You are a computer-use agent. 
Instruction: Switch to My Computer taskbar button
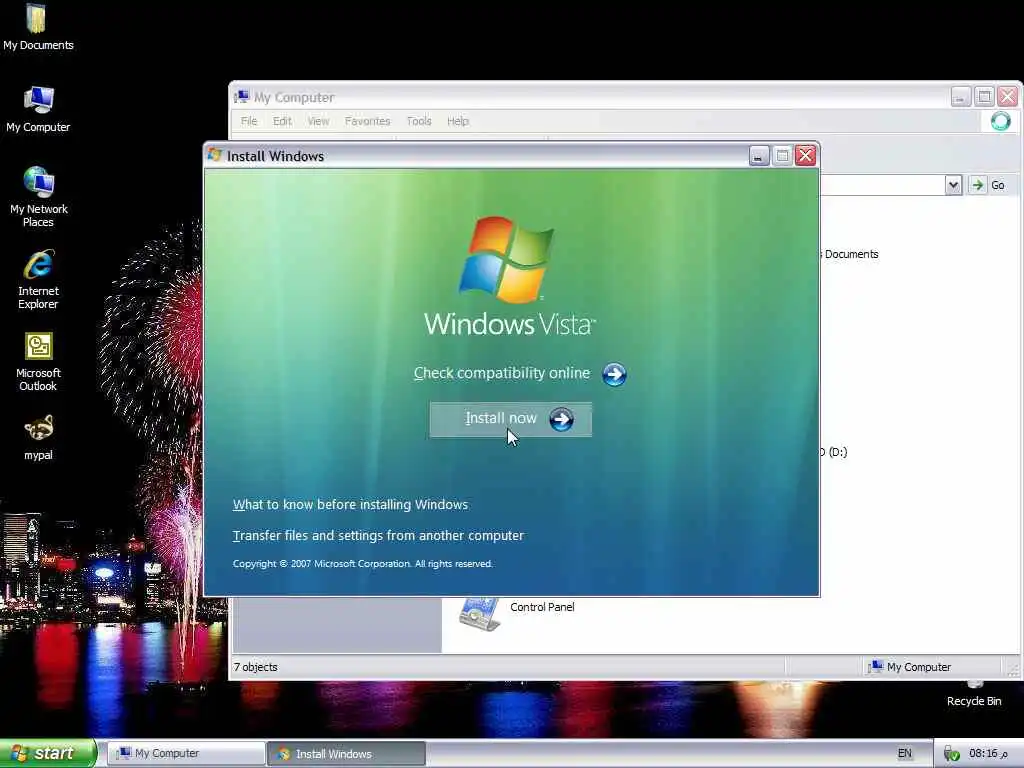pyautogui.click(x=186, y=753)
